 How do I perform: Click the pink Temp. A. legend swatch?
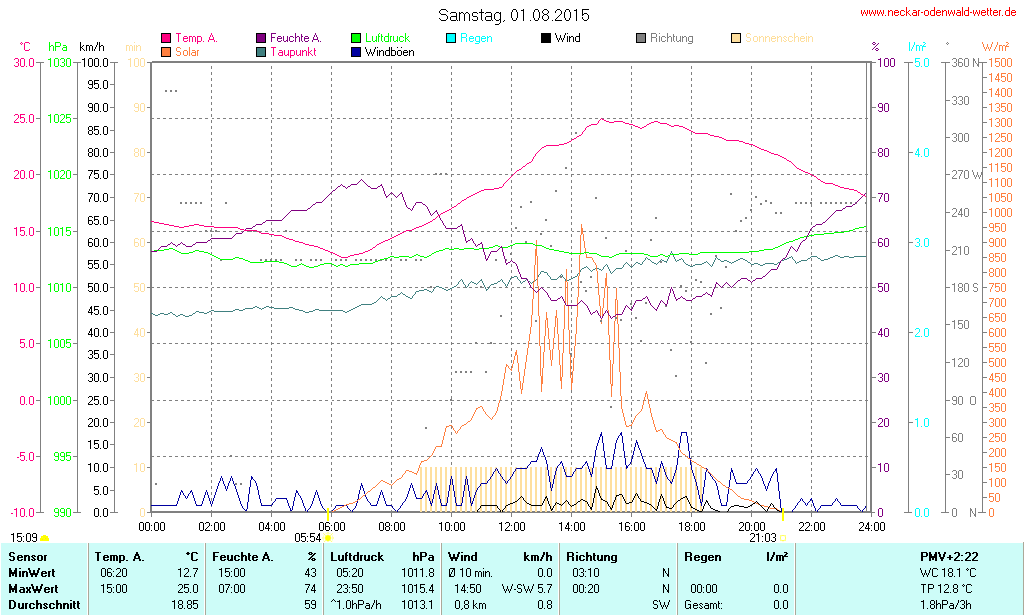click(166, 38)
